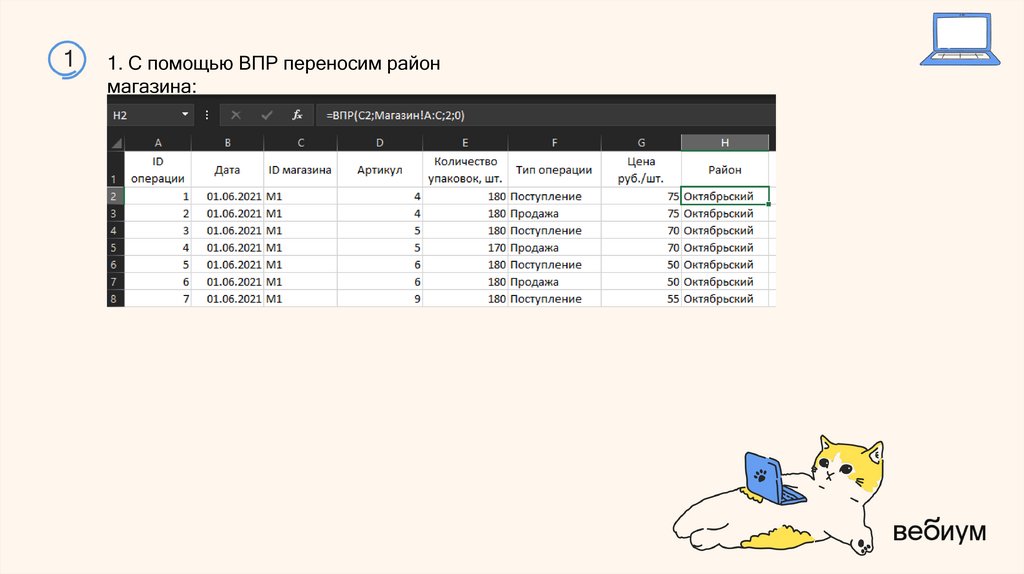The image size is (1024, 574).
Task: Select row 8 header
Action: (x=116, y=298)
